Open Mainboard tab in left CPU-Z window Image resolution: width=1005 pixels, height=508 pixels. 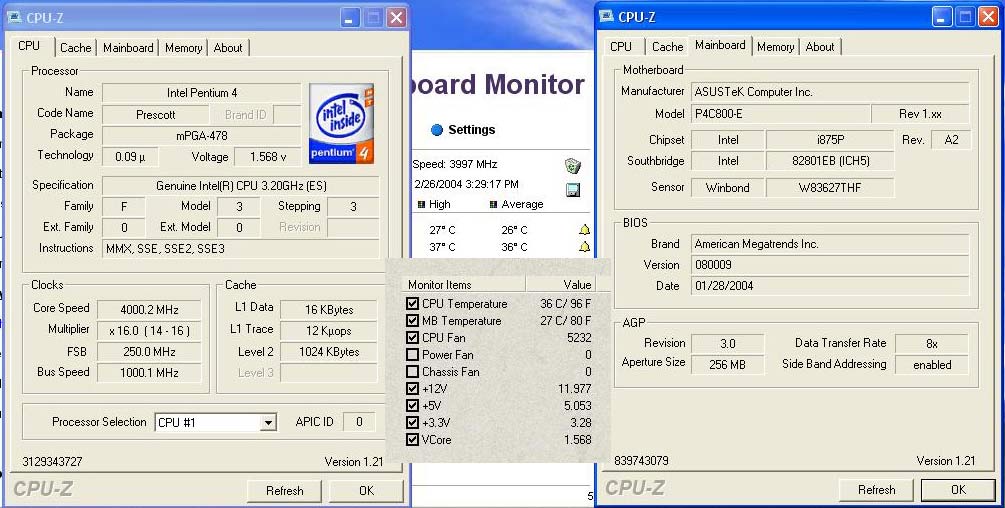(128, 47)
